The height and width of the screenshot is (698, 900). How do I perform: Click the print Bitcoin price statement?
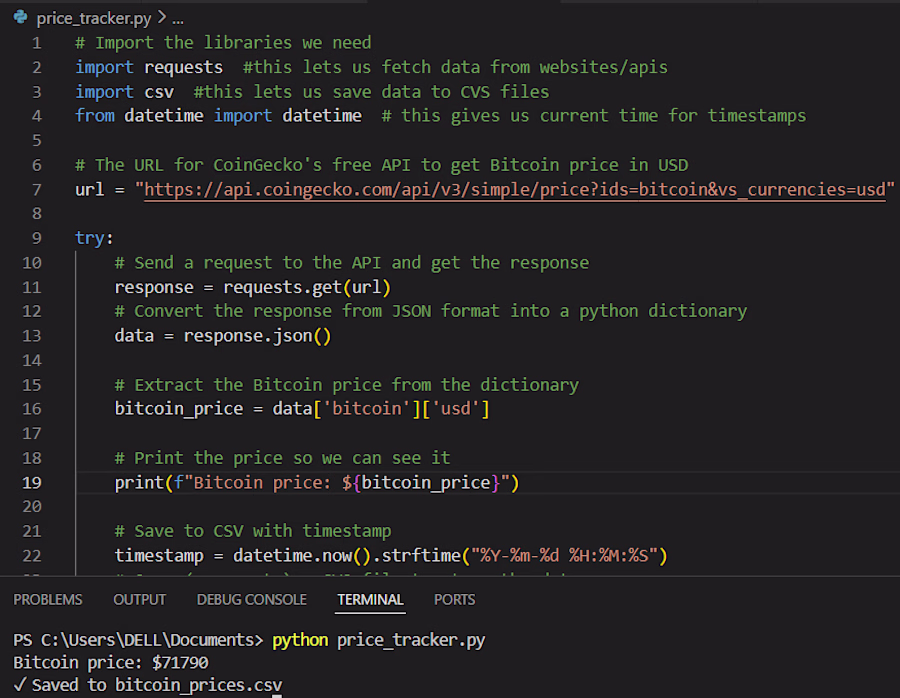point(317,483)
